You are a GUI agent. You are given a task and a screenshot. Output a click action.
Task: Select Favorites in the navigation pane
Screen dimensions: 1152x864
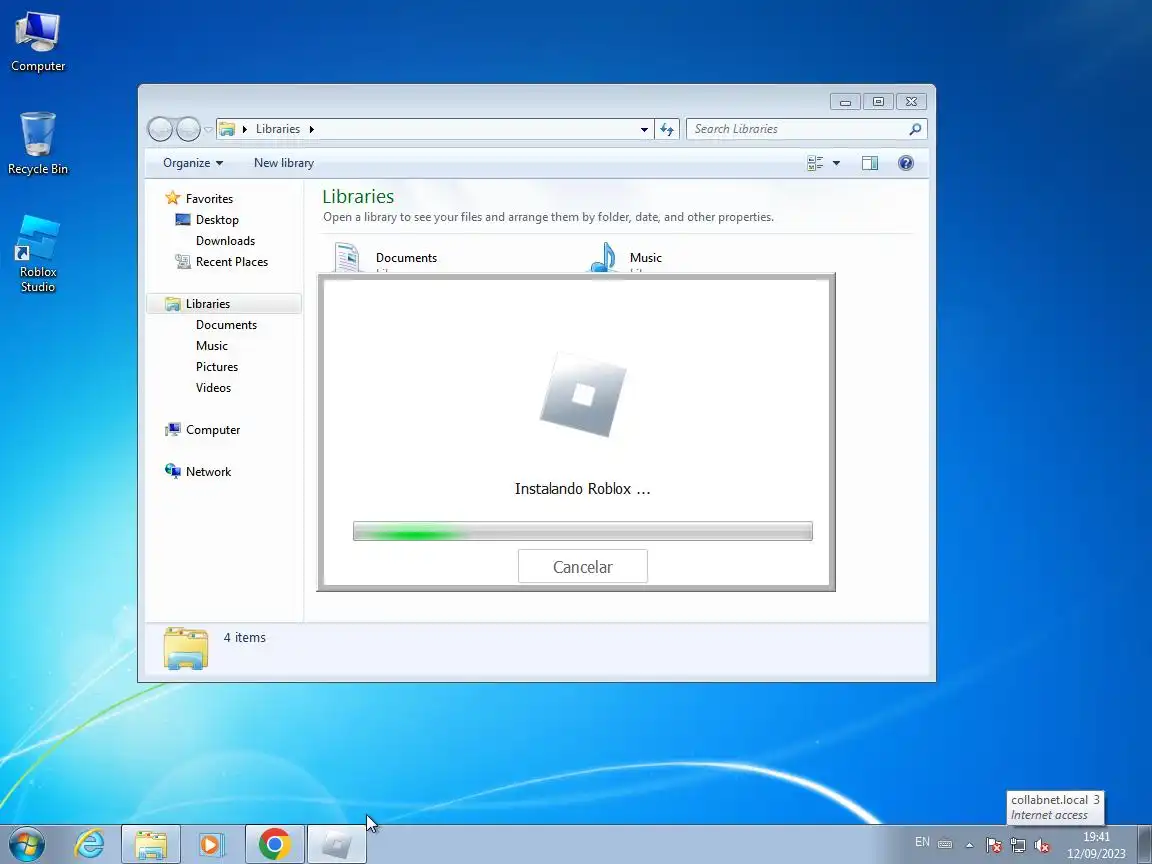pyautogui.click(x=209, y=198)
